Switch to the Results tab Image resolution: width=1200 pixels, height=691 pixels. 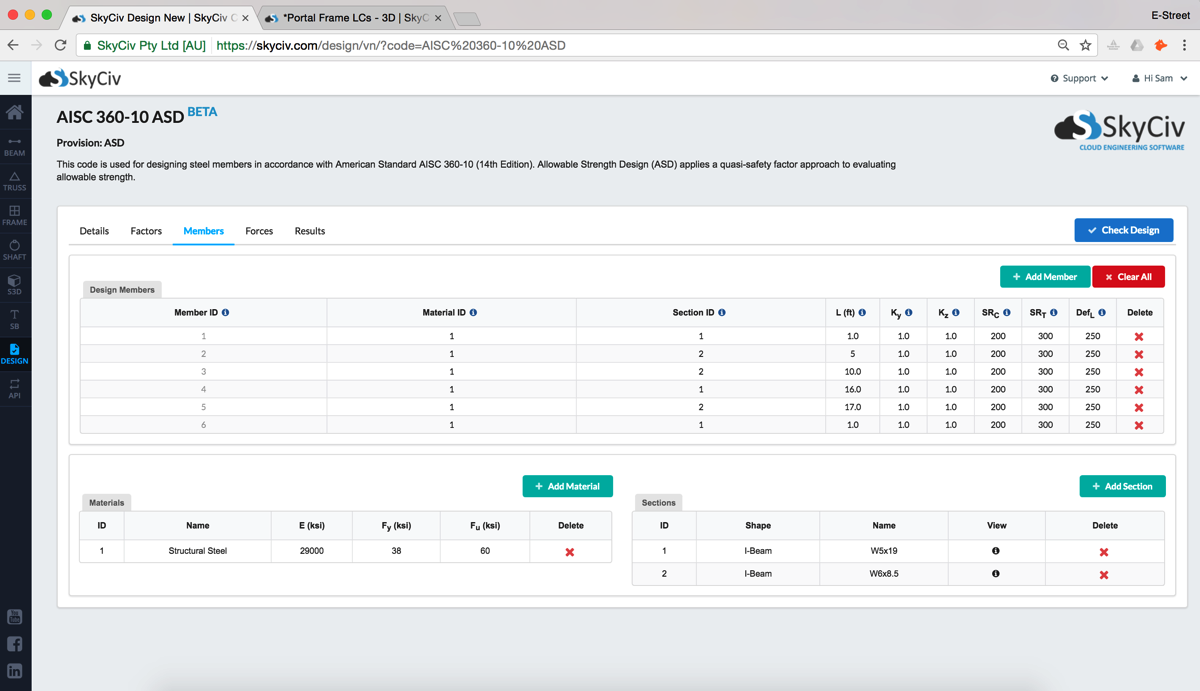[310, 231]
